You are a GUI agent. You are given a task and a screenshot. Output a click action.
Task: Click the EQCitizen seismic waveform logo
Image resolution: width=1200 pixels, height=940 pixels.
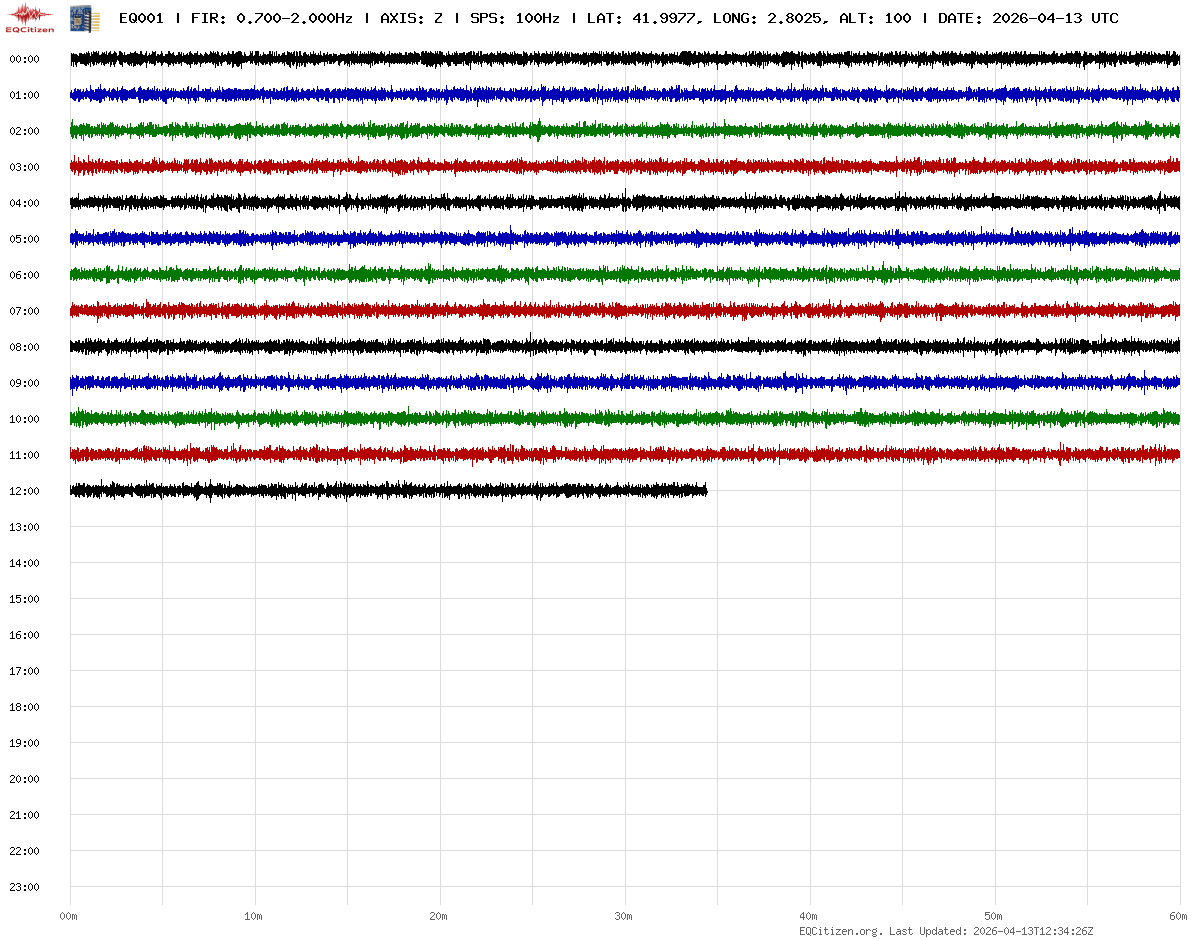pyautogui.click(x=30, y=17)
